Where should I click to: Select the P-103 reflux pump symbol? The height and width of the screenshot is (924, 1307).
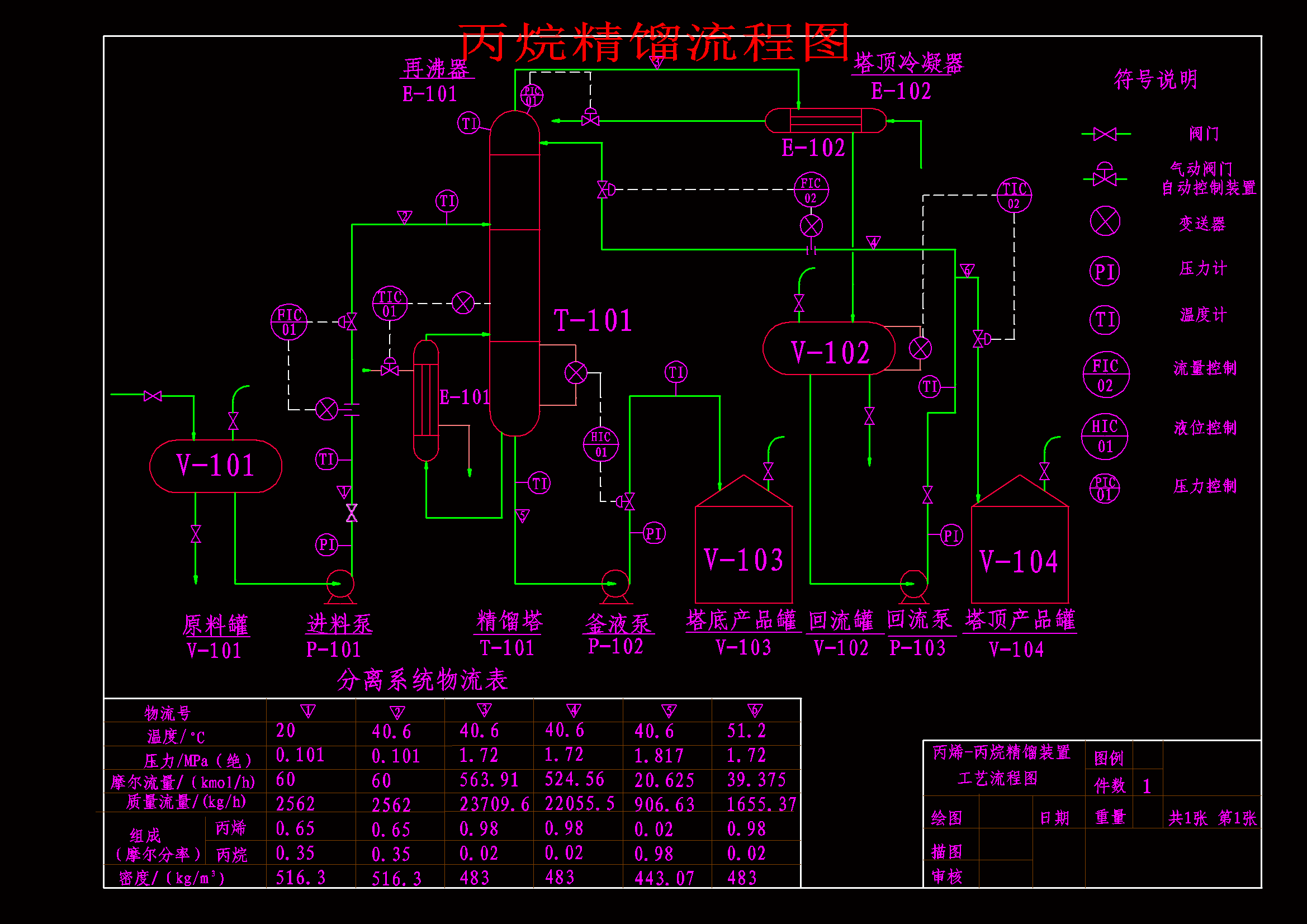tap(914, 586)
